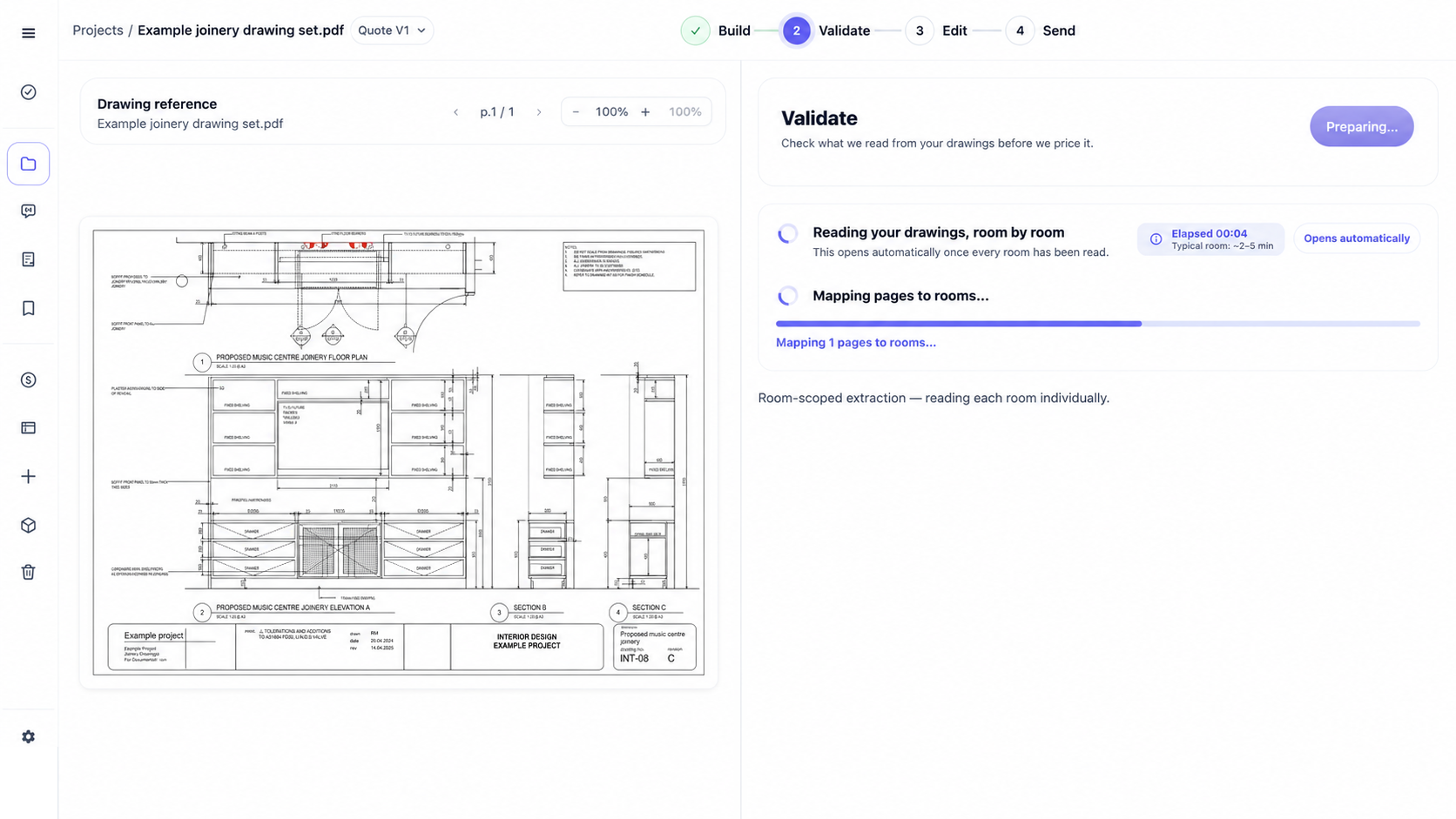The width and height of the screenshot is (1456, 819).
Task: Click the Mapping 1 pages to rooms status
Action: pyautogui.click(x=855, y=343)
